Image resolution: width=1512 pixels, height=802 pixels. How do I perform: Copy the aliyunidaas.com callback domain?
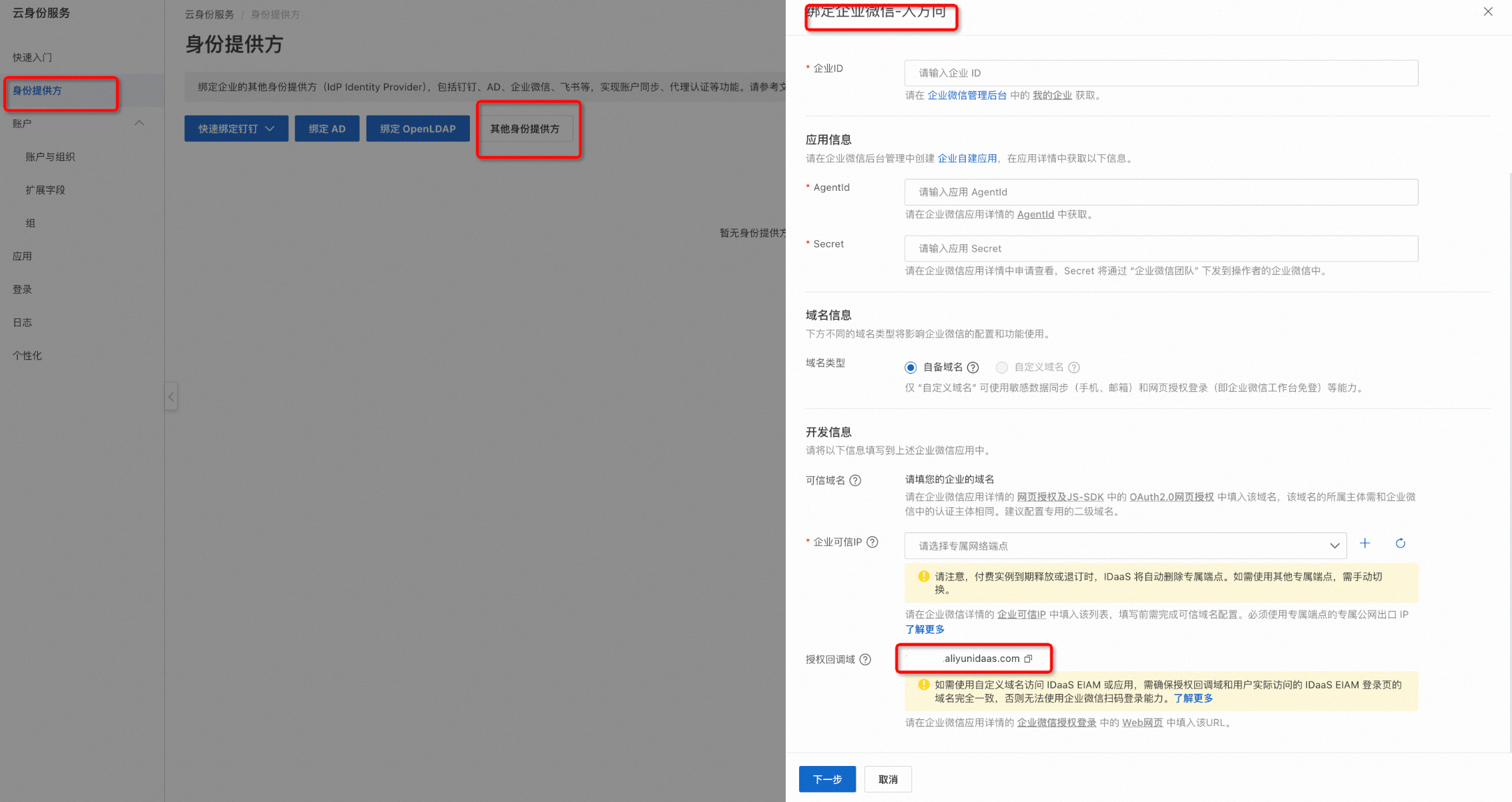tap(1028, 659)
